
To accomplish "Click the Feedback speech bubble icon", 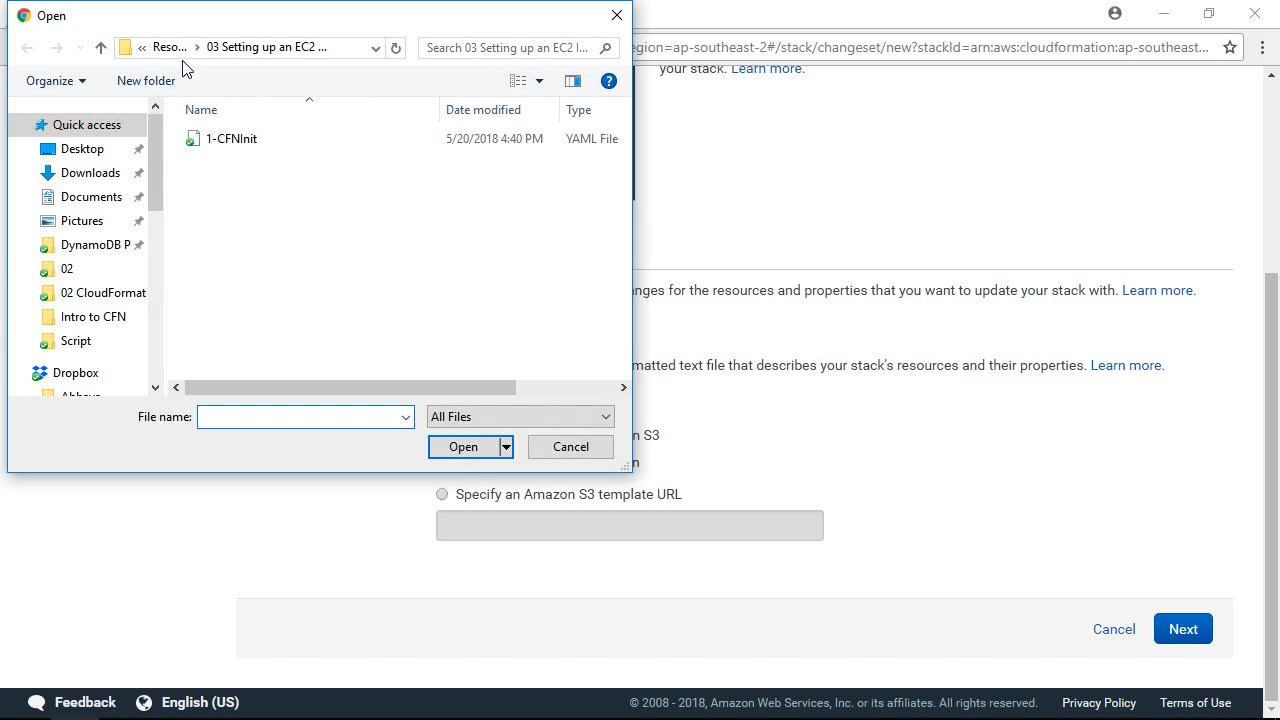I will (x=37, y=702).
